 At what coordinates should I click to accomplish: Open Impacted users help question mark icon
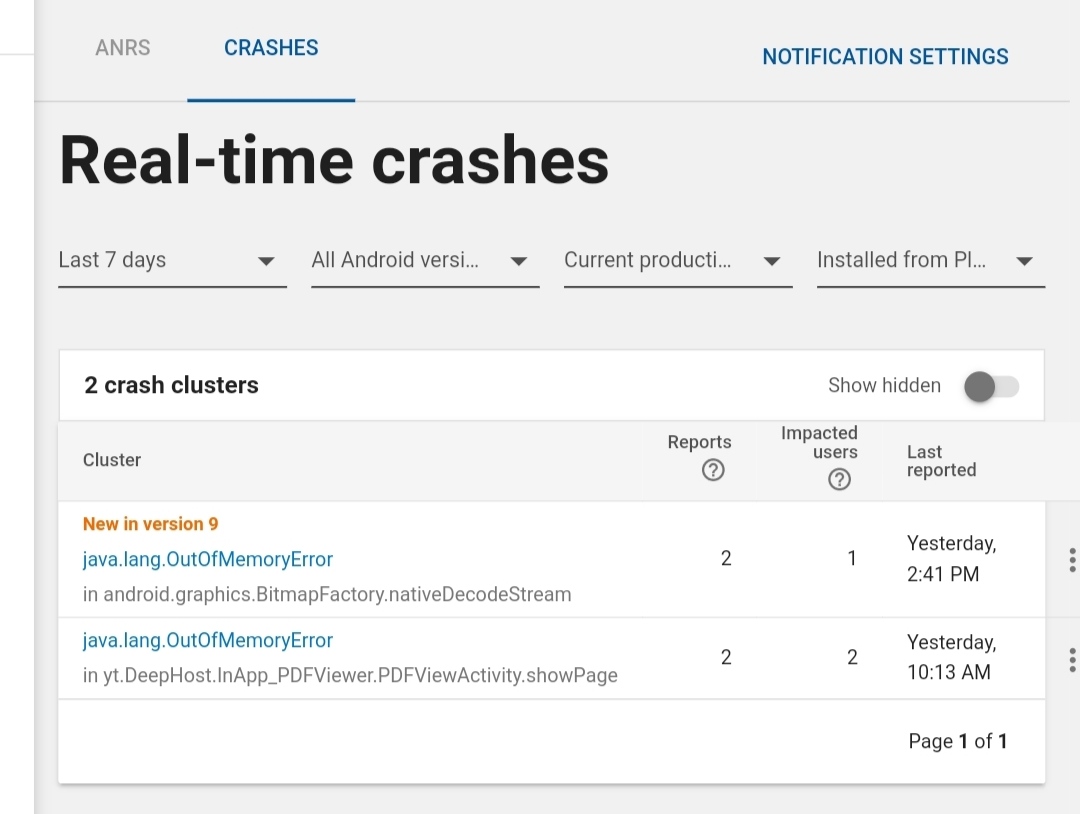839,479
